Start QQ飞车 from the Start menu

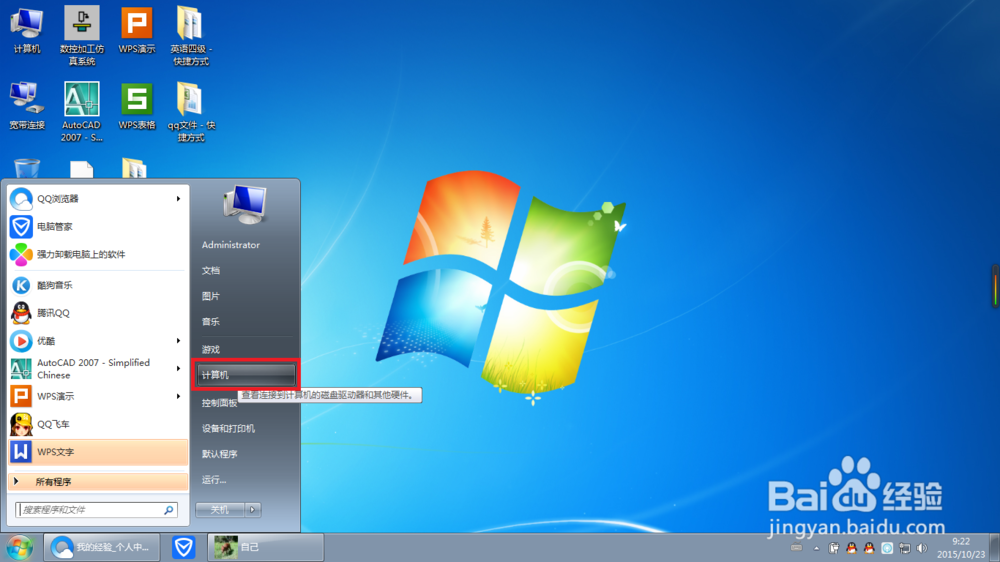(x=98, y=424)
